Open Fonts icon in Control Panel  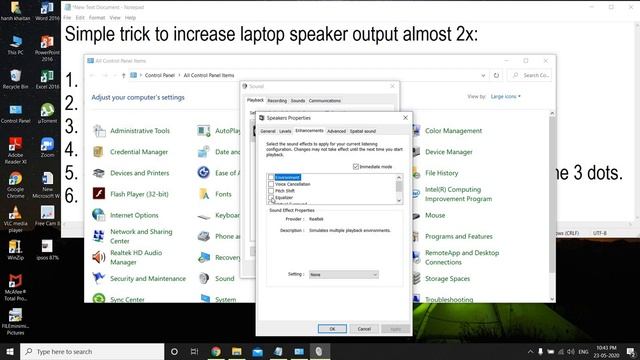click(x=204, y=194)
